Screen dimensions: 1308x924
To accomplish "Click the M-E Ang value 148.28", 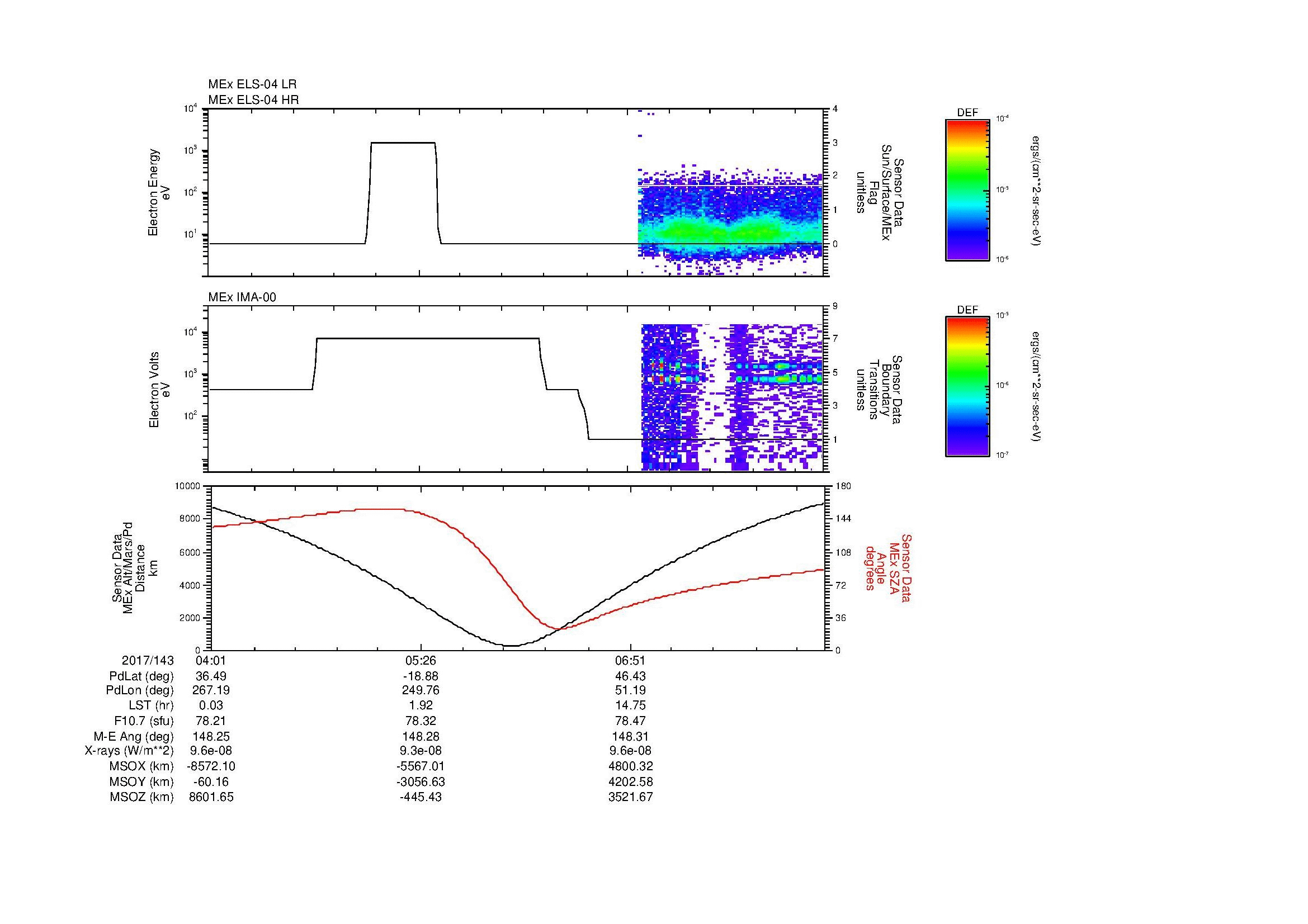I will (421, 736).
